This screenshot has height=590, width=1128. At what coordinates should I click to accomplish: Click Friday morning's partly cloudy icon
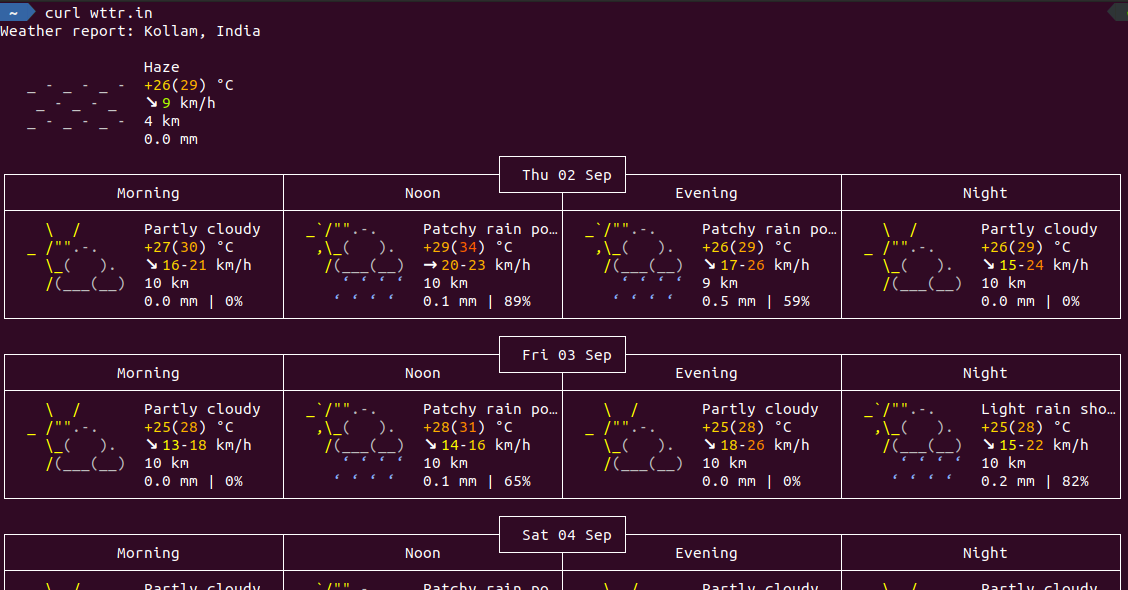tap(75, 435)
